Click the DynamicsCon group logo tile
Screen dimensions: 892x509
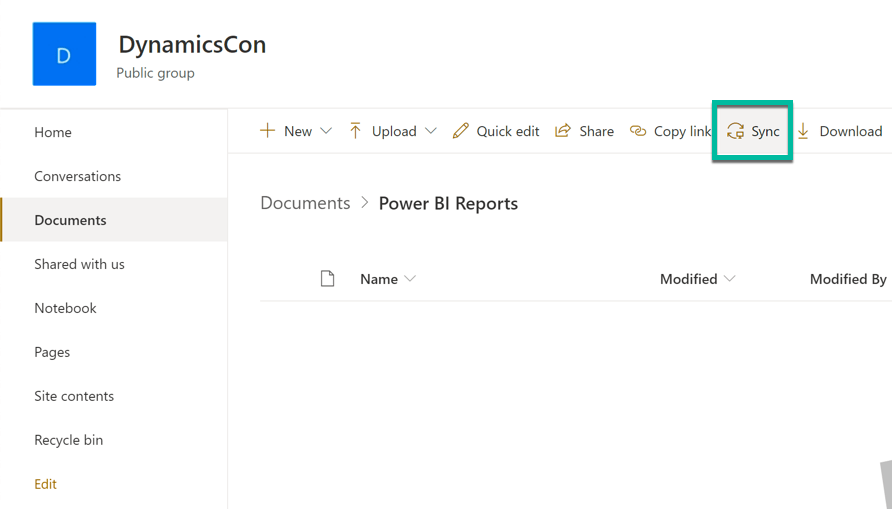tap(64, 54)
